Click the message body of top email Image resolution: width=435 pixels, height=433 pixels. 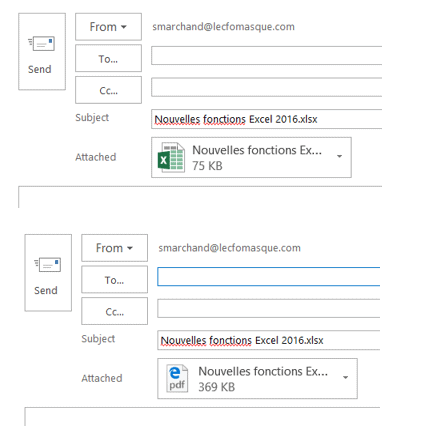(x=200, y=197)
